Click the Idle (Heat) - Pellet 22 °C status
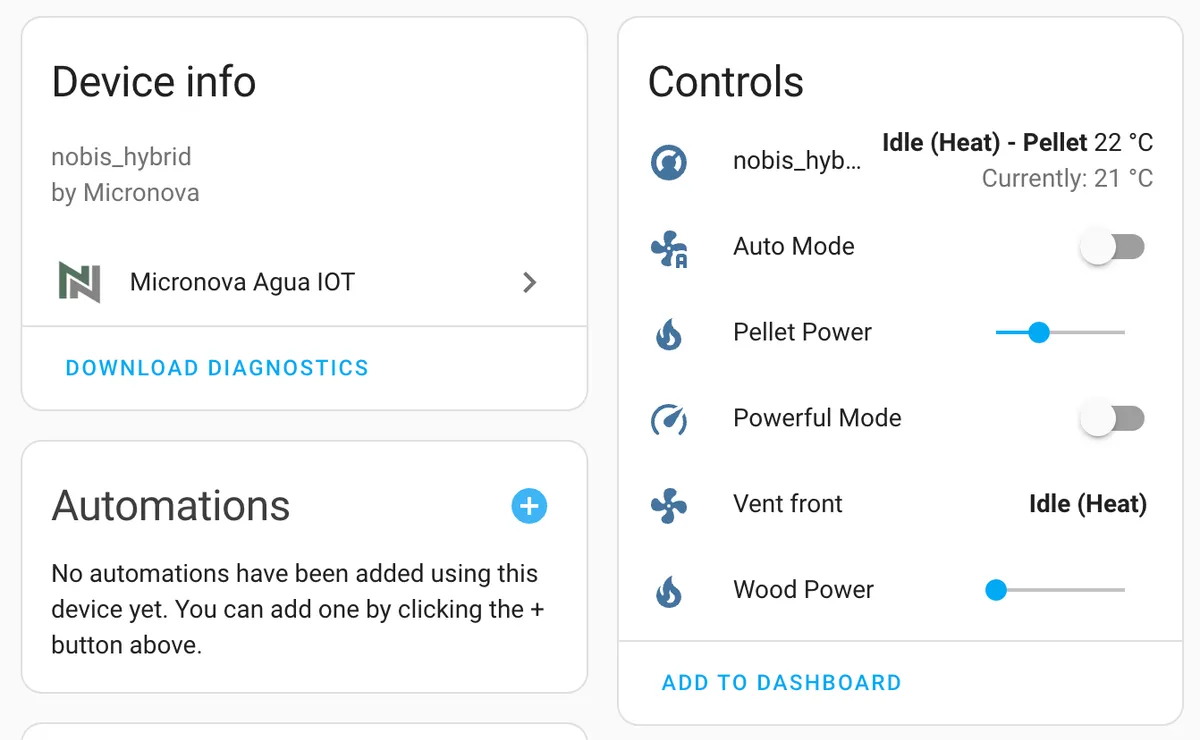The image size is (1200, 740). 1017,143
